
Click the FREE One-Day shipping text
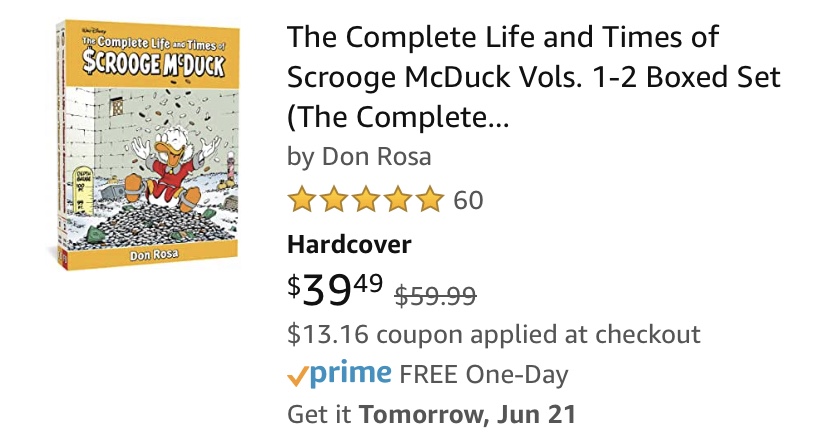483,375
